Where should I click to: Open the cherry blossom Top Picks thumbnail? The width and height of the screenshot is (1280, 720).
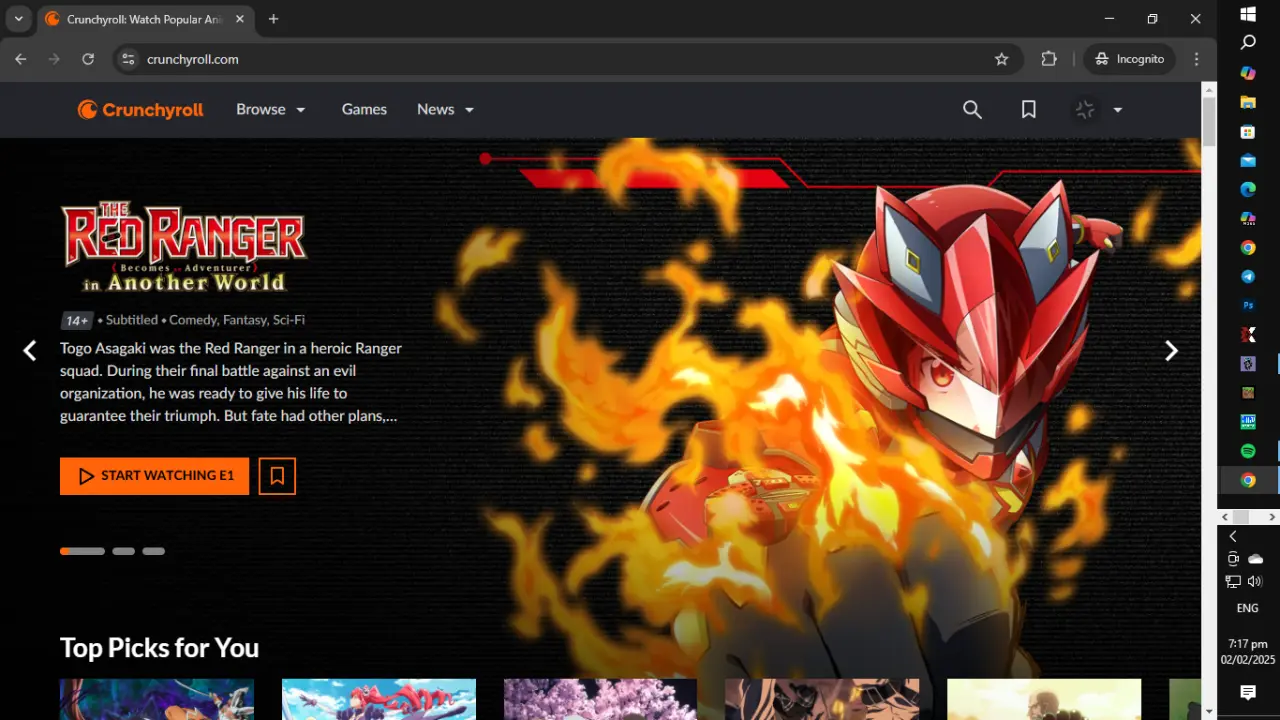point(600,699)
